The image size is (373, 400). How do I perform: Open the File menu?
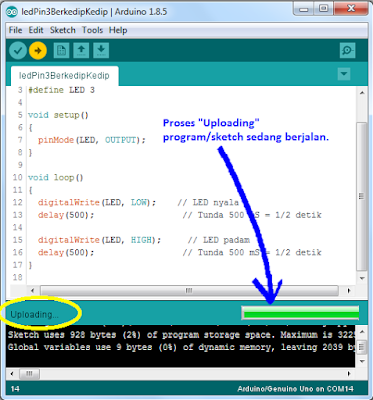pos(15,30)
